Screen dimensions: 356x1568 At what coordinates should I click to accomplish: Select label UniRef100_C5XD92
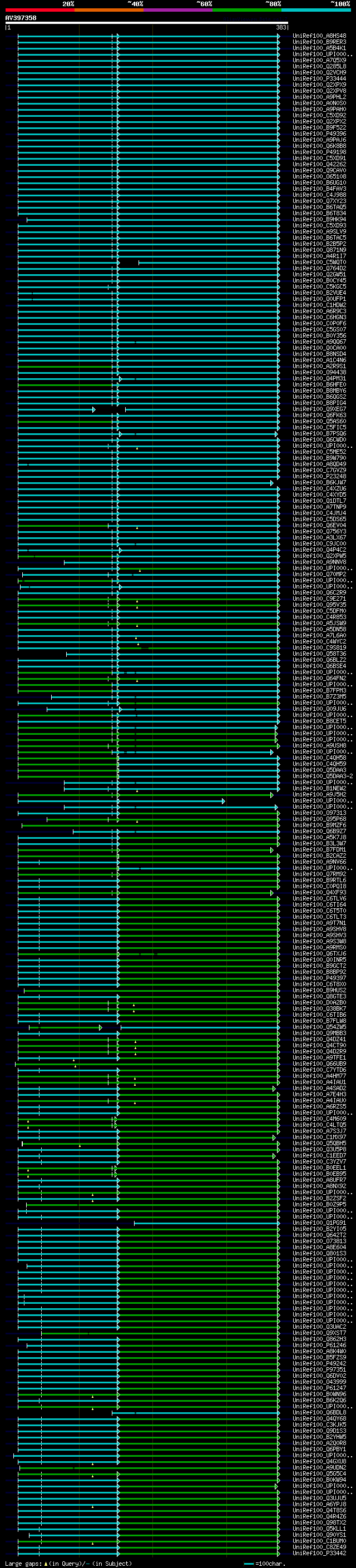point(319,115)
